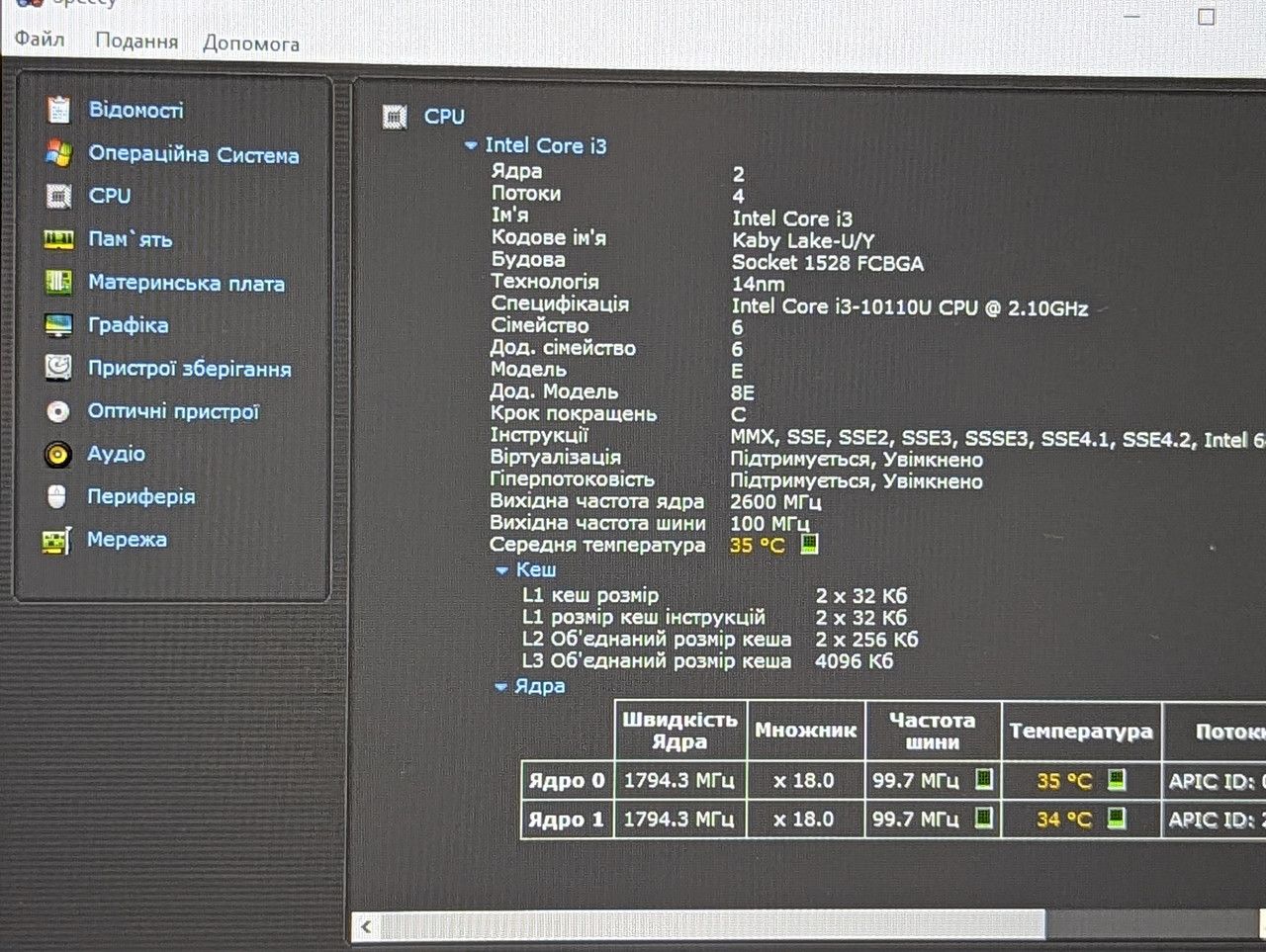Click the 2 x 256 Кб L2 cache value
1266x952 pixels.
pyautogui.click(x=867, y=639)
